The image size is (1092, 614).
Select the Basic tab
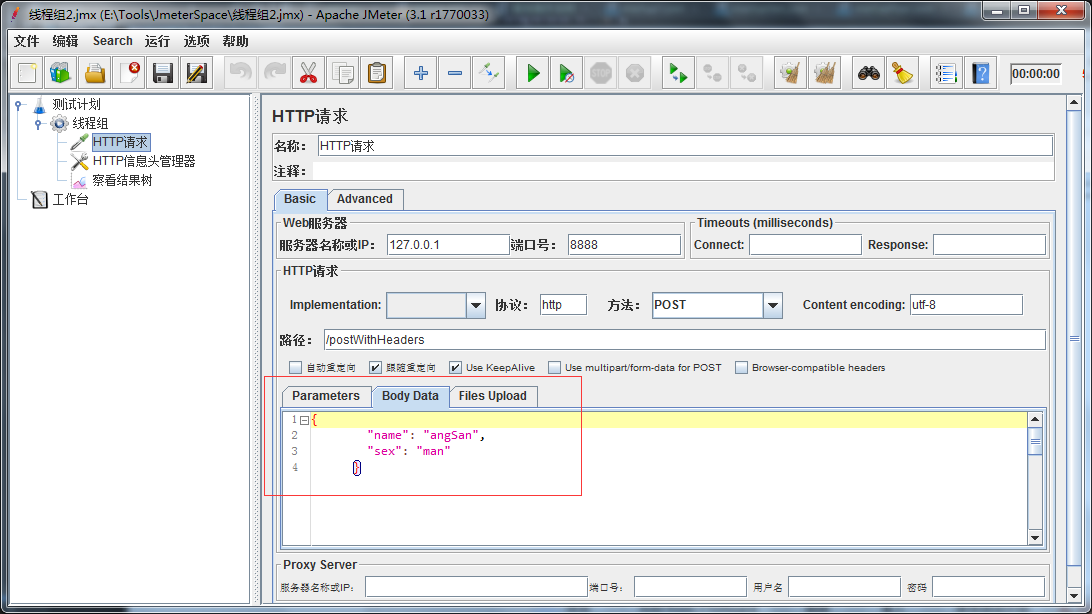pos(300,199)
